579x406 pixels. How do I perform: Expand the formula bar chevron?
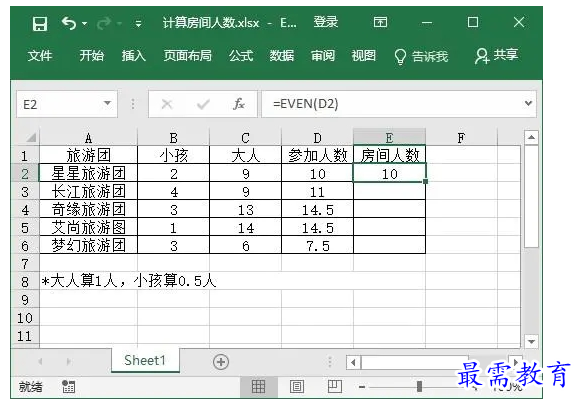[x=528, y=103]
